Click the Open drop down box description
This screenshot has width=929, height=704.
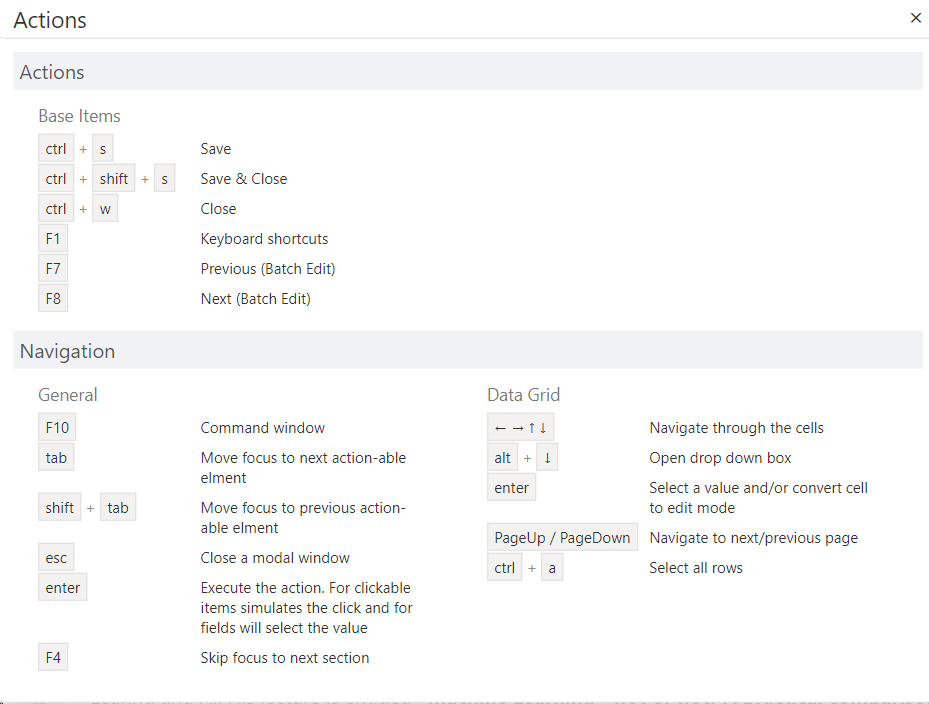click(x=720, y=458)
